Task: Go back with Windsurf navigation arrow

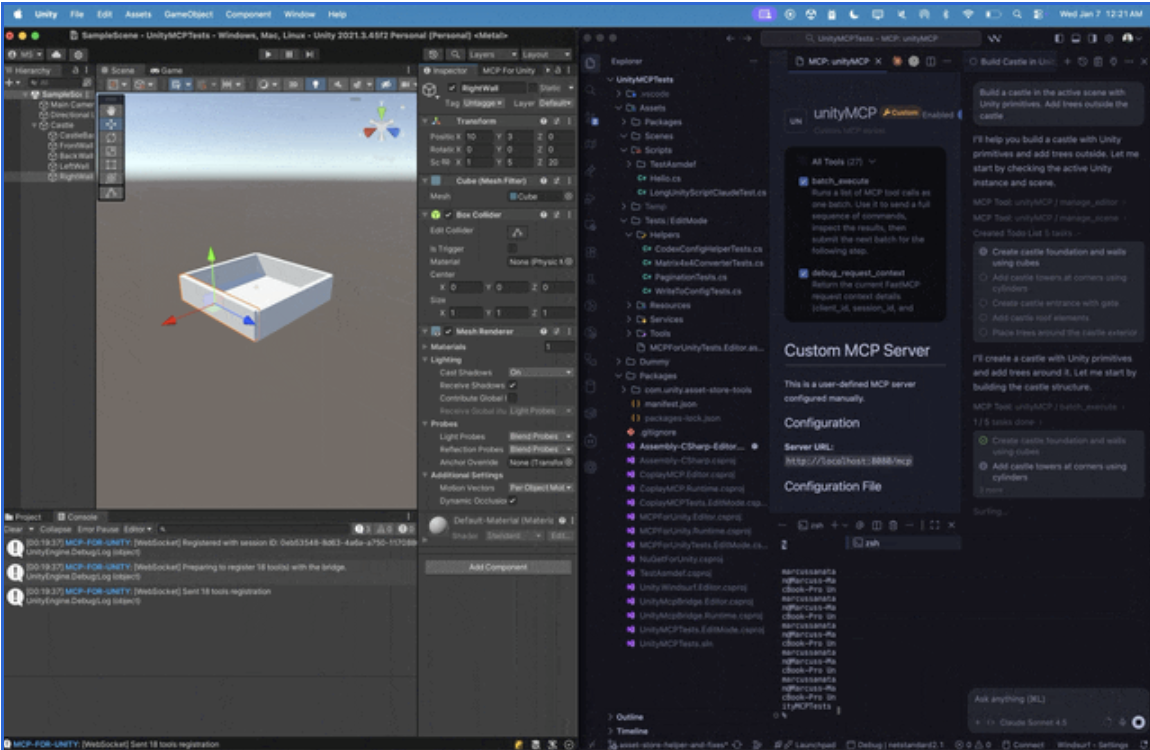Action: click(x=730, y=38)
